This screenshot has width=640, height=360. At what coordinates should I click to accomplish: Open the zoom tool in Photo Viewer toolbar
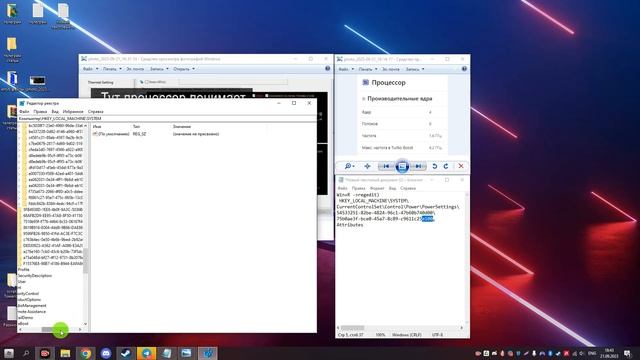click(x=349, y=166)
